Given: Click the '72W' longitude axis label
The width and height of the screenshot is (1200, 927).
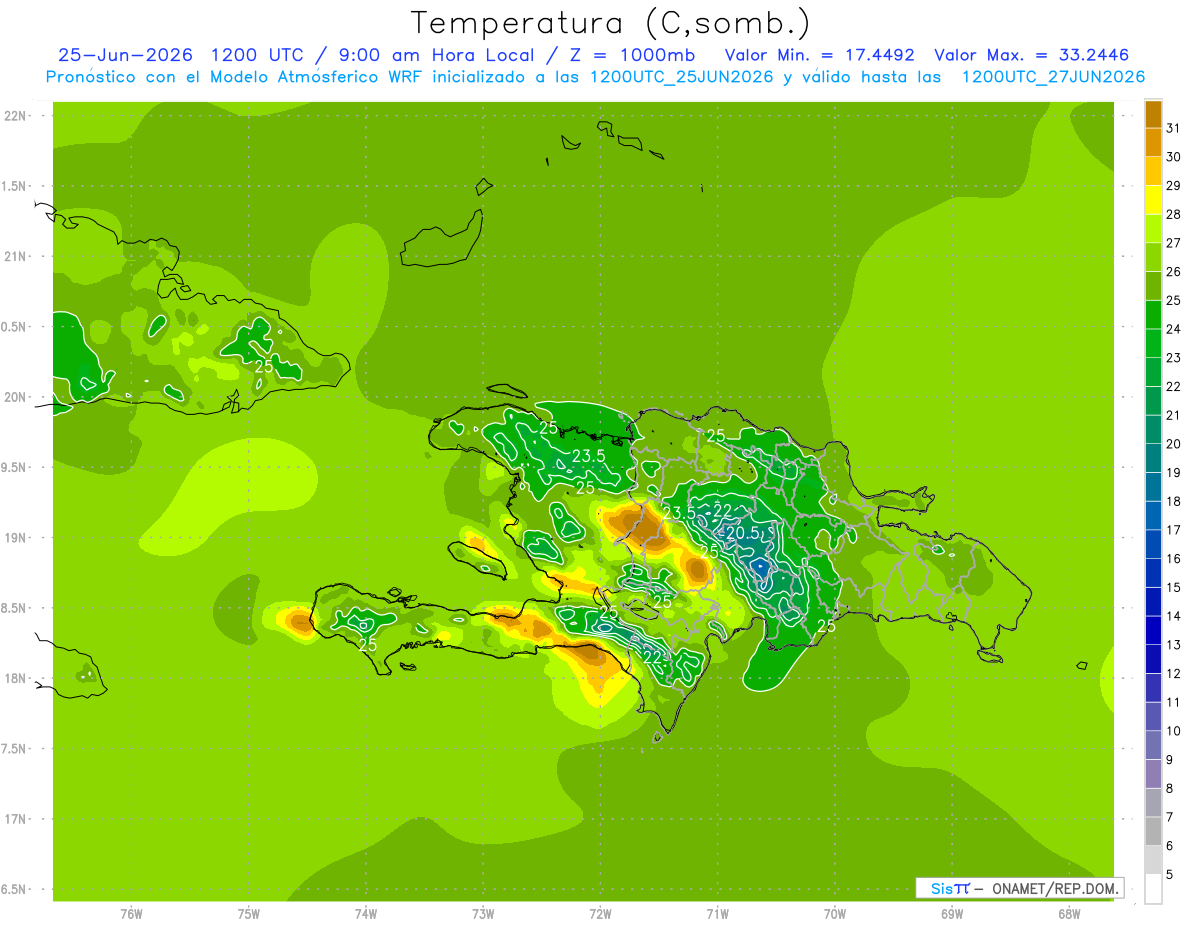Looking at the screenshot, I should click(x=600, y=914).
